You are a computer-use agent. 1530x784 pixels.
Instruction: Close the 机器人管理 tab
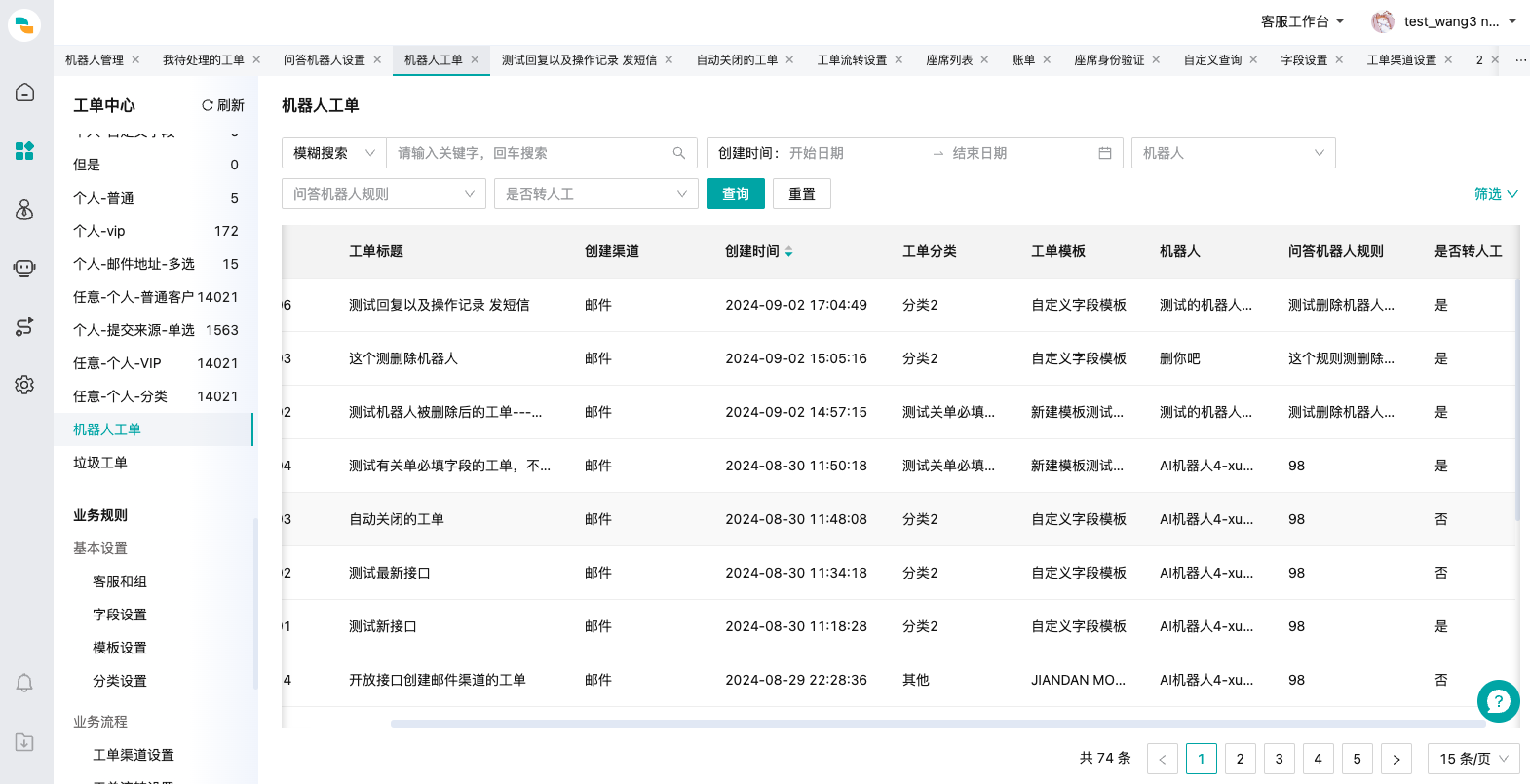pos(135,59)
